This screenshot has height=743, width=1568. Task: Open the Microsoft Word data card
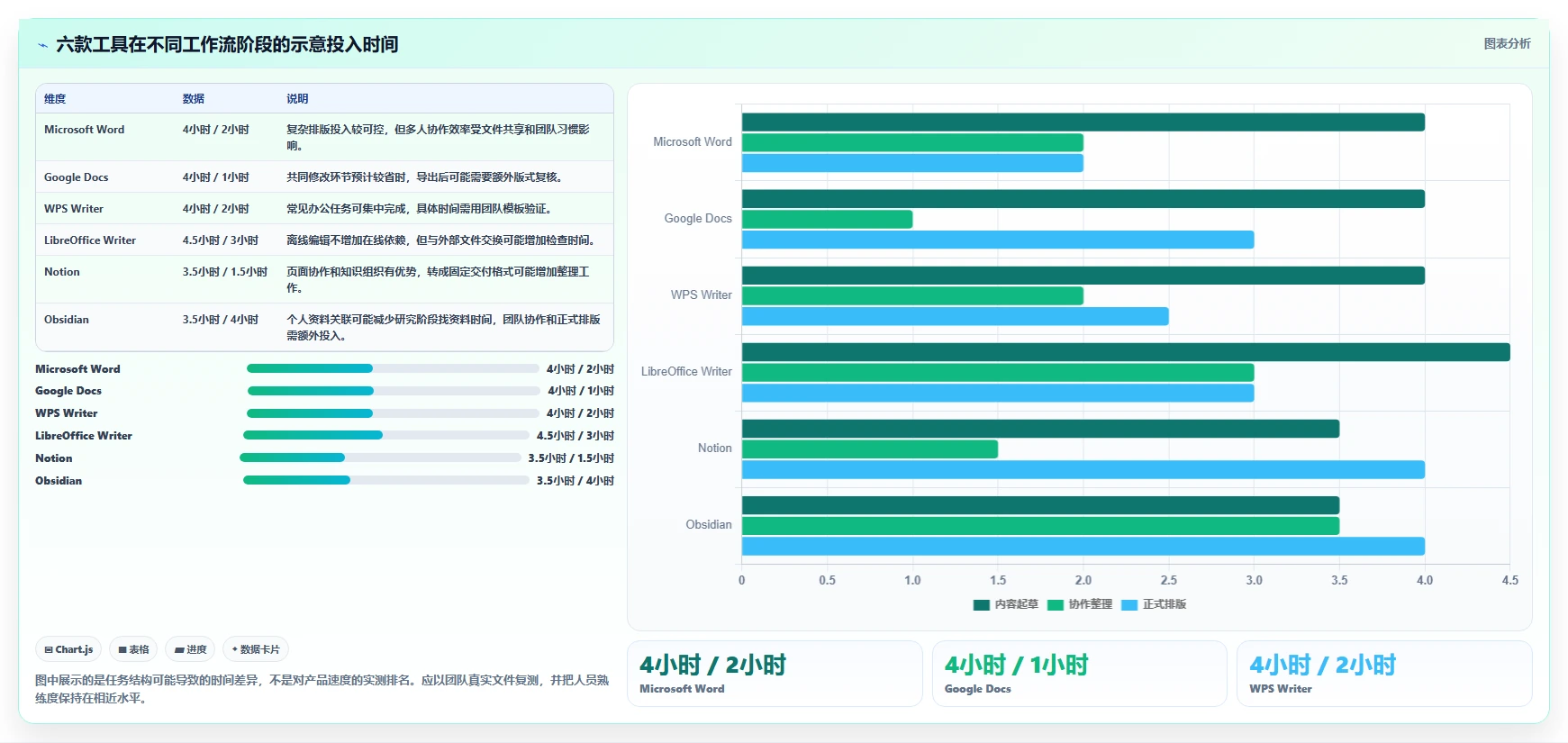click(775, 674)
